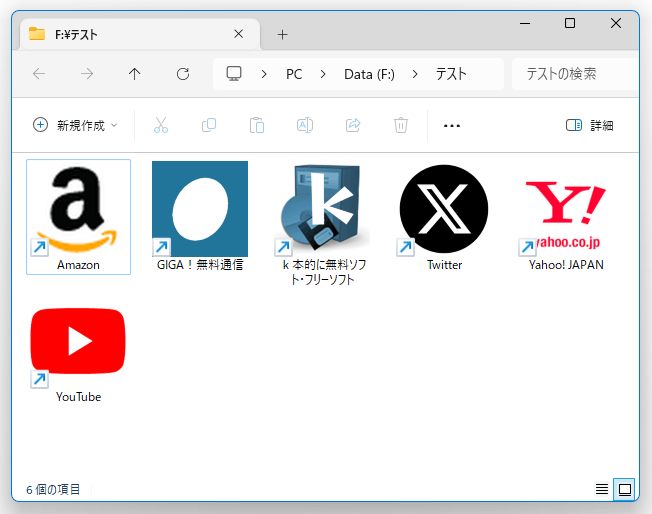Click テスト in the breadcrumb

coord(451,74)
